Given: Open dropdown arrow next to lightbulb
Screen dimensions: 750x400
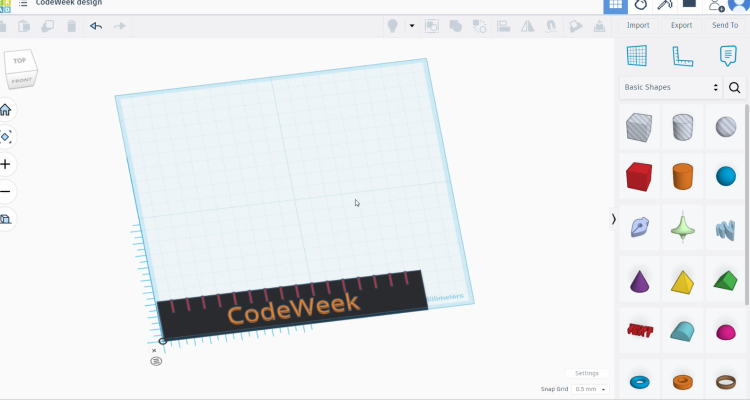Looking at the screenshot, I should [x=412, y=26].
